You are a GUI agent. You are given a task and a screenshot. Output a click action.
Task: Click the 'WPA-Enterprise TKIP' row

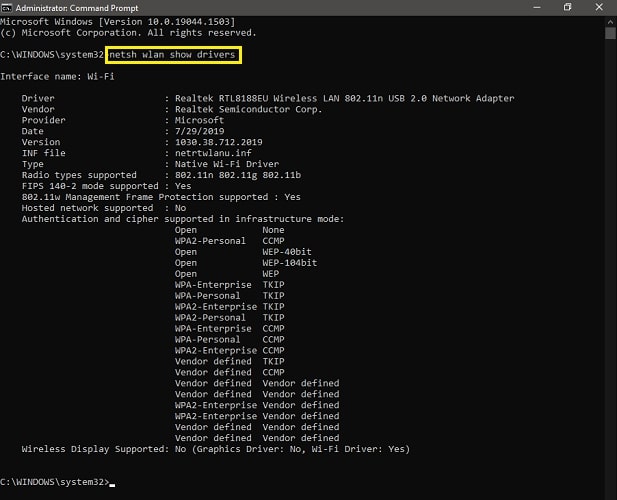tap(230, 285)
